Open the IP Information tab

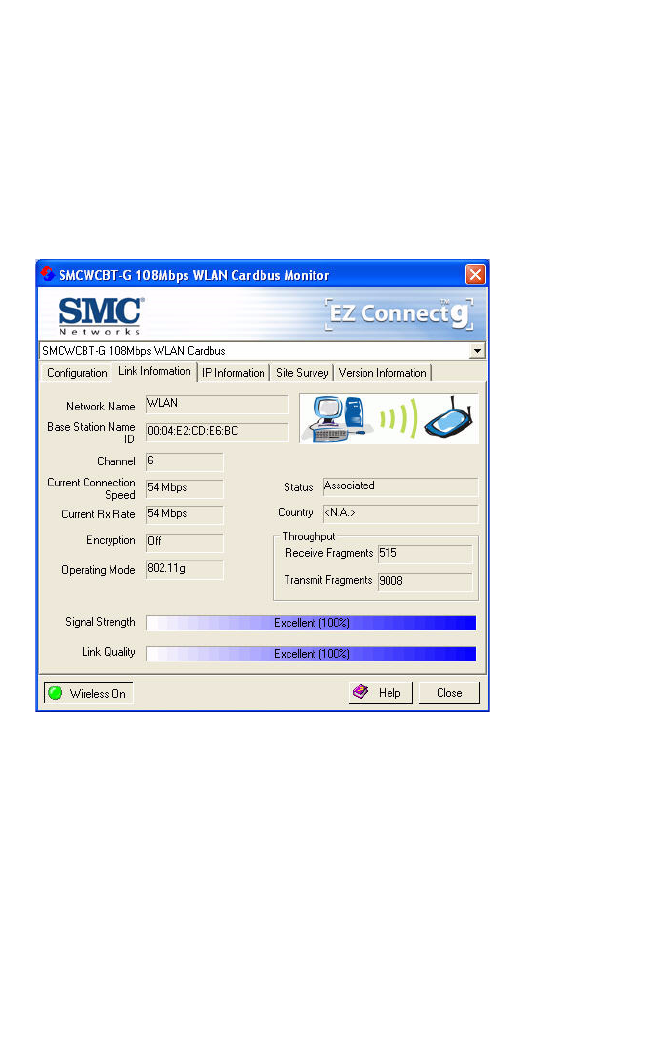coord(233,373)
